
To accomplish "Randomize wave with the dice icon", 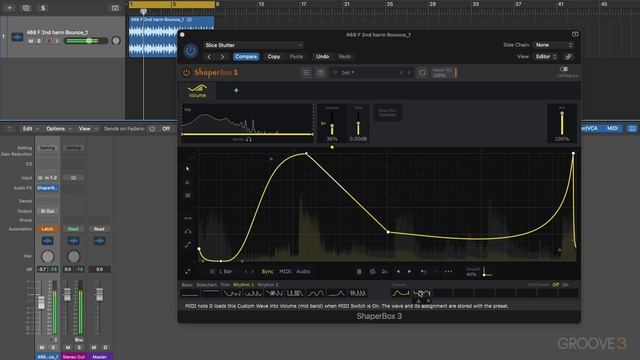I will [372, 271].
